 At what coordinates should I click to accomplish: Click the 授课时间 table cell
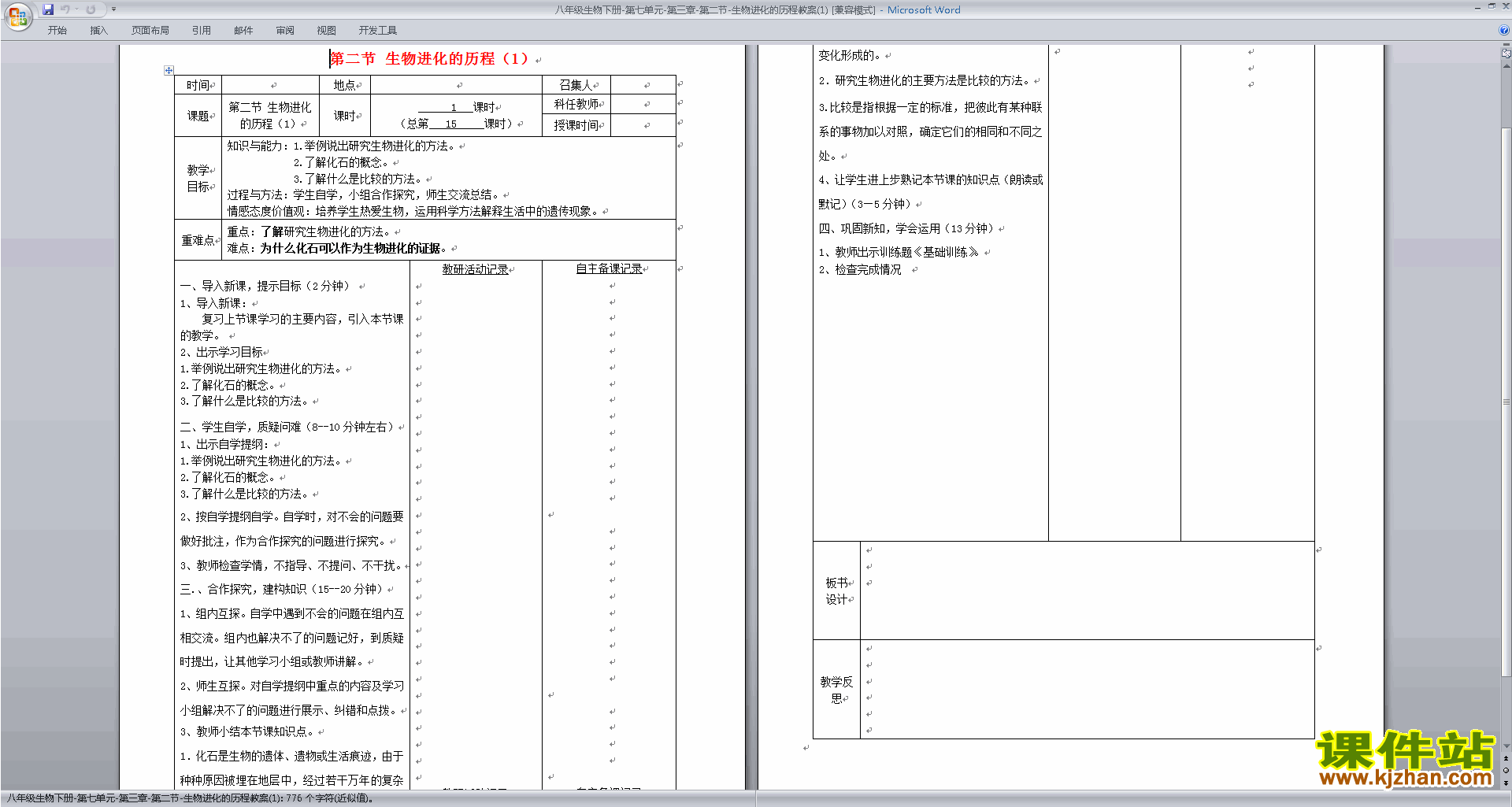[576, 125]
